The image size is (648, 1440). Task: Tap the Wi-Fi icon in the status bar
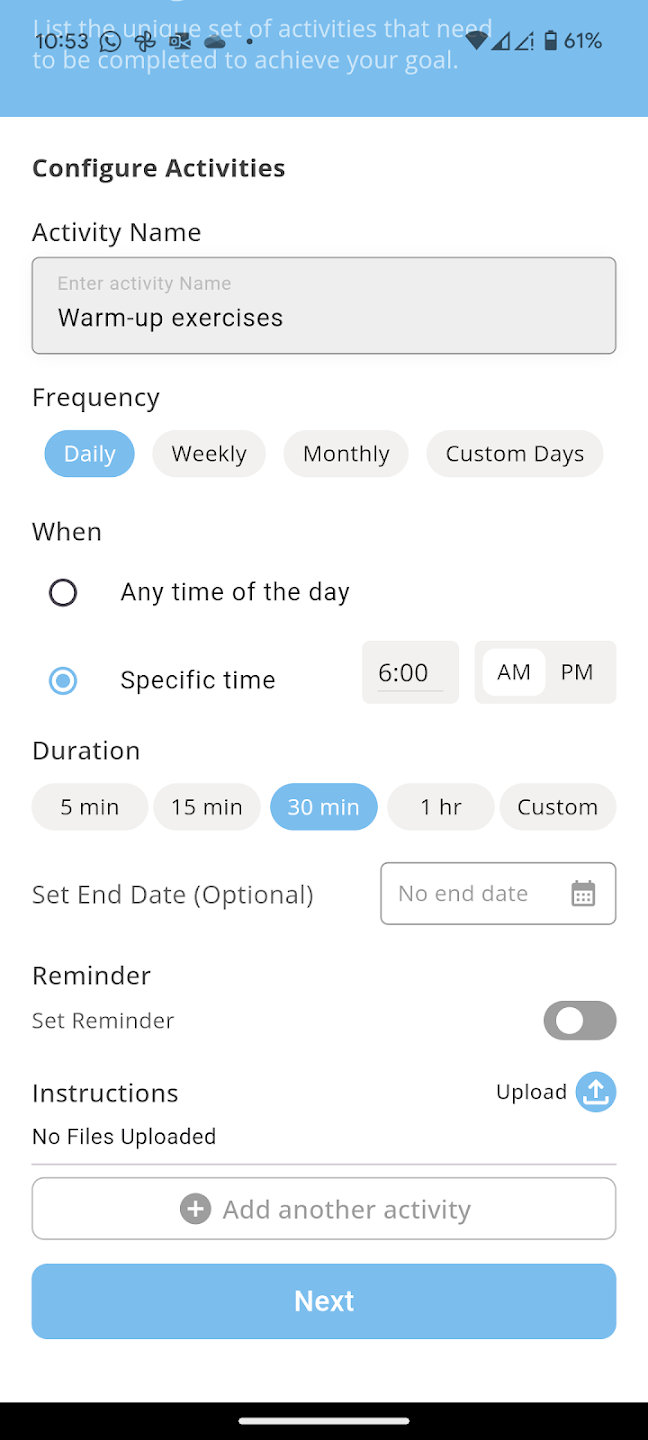point(477,41)
